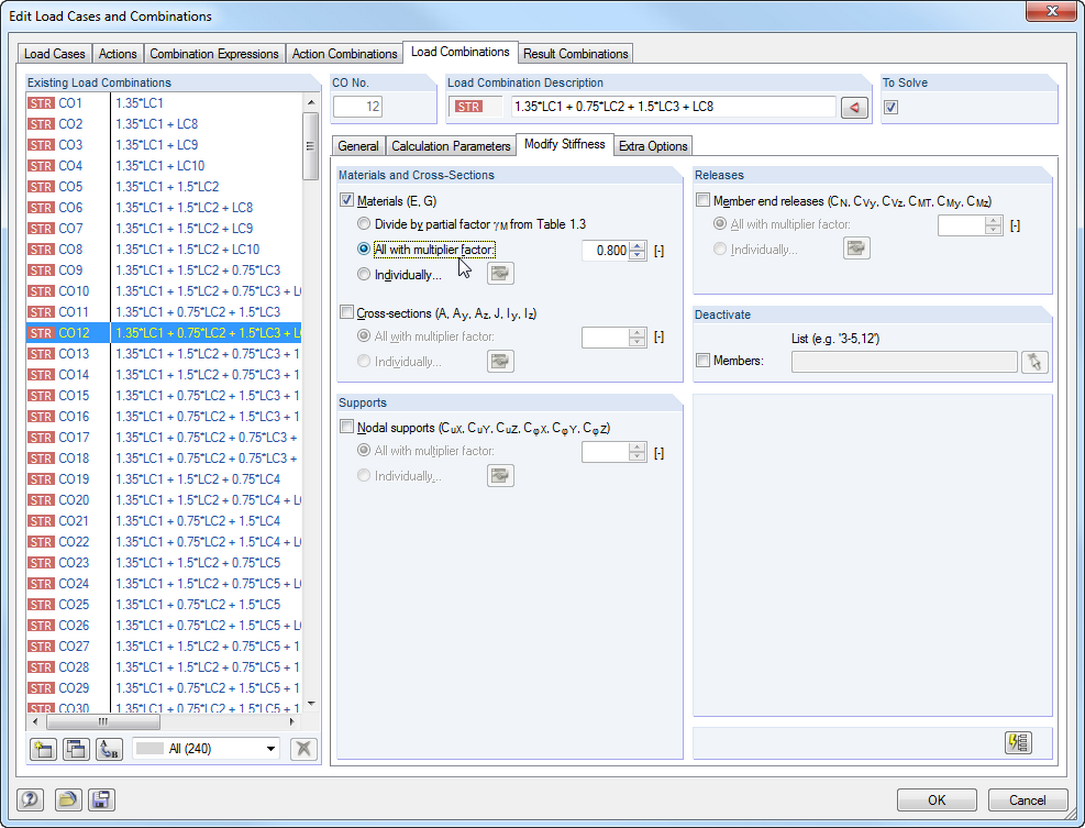Click the open folder icon
Image resolution: width=1085 pixels, height=828 pixels.
[x=68, y=800]
